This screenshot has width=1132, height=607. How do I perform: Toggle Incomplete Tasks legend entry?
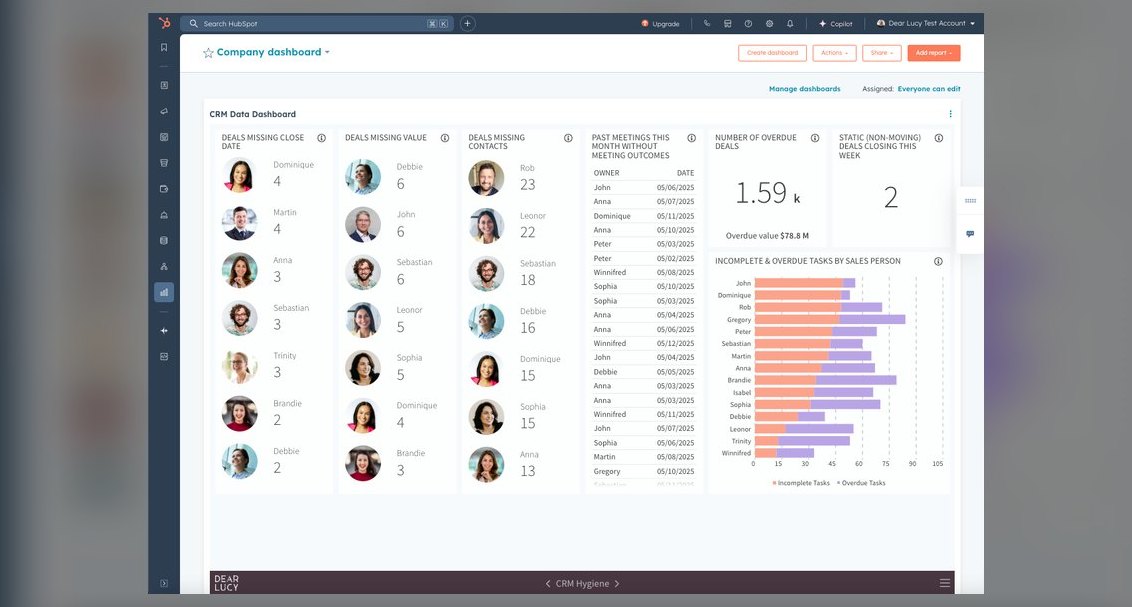pos(801,483)
